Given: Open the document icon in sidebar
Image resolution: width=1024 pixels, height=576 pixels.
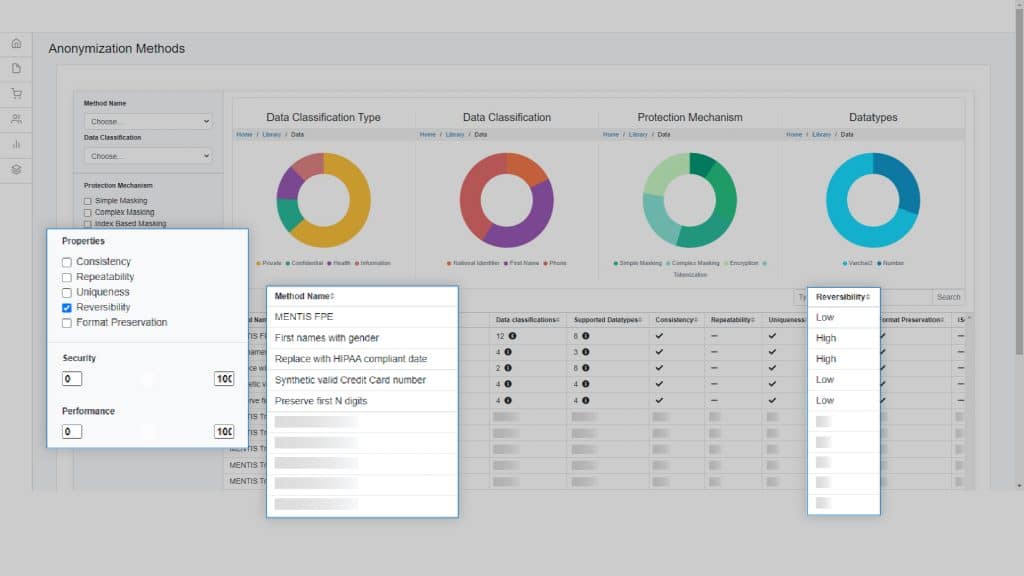Looking at the screenshot, I should (x=16, y=69).
